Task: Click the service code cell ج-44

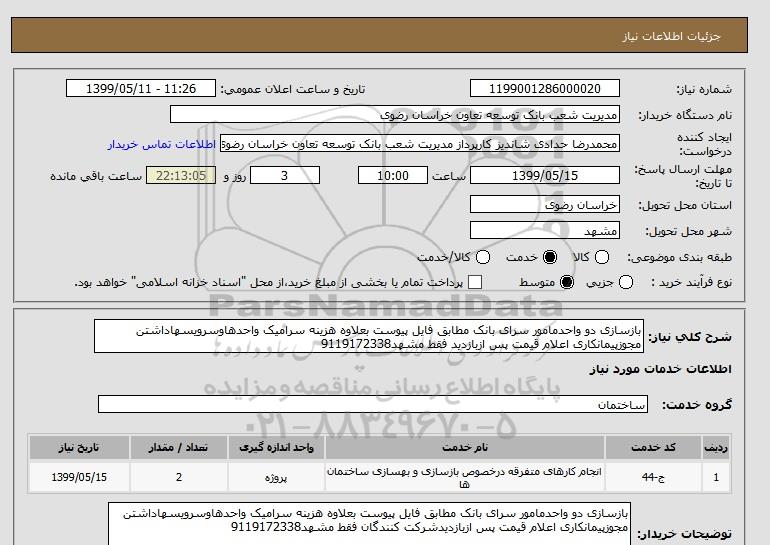Action: click(653, 477)
